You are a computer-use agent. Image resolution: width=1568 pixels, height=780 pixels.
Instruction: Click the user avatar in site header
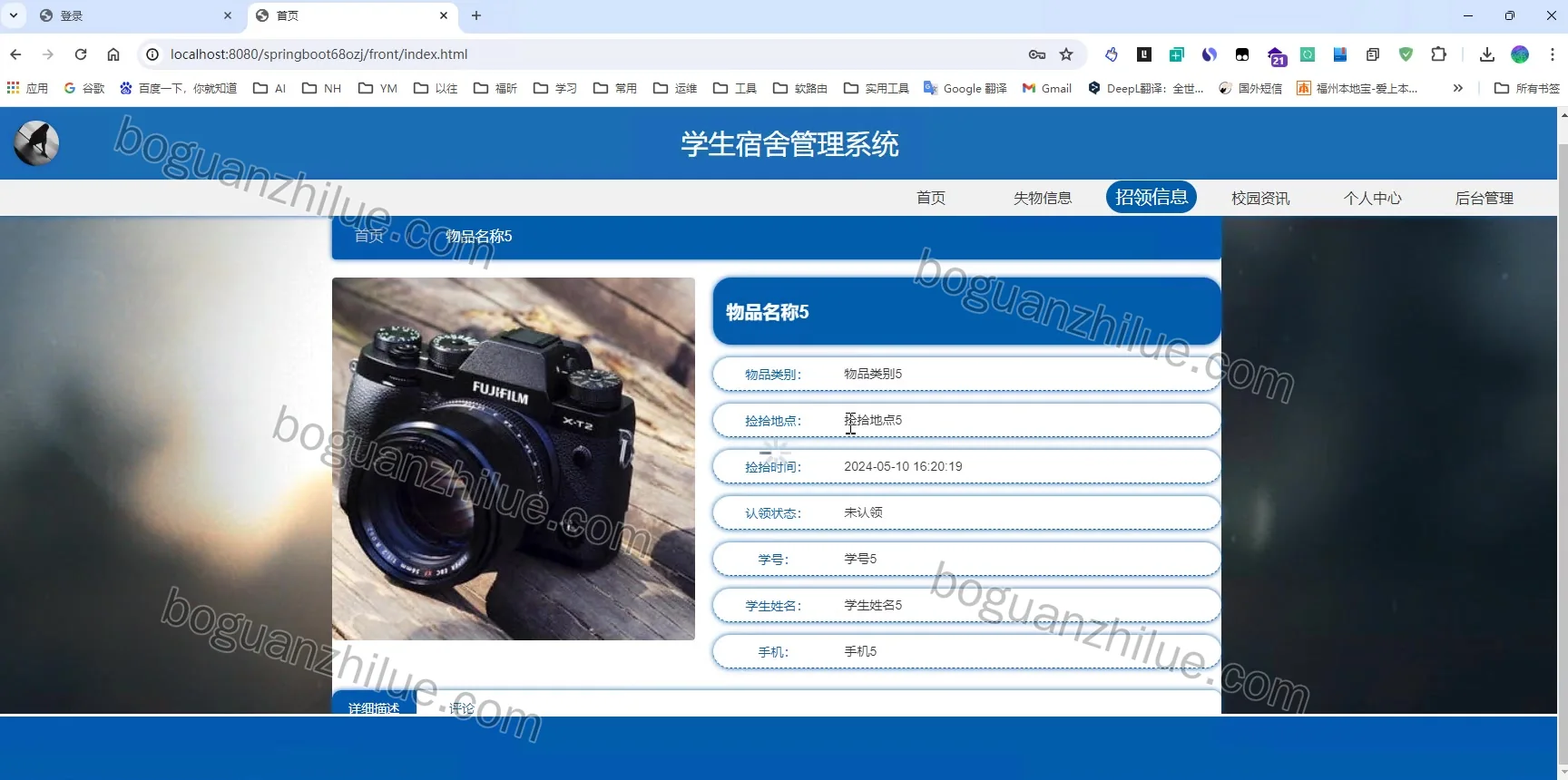(36, 143)
